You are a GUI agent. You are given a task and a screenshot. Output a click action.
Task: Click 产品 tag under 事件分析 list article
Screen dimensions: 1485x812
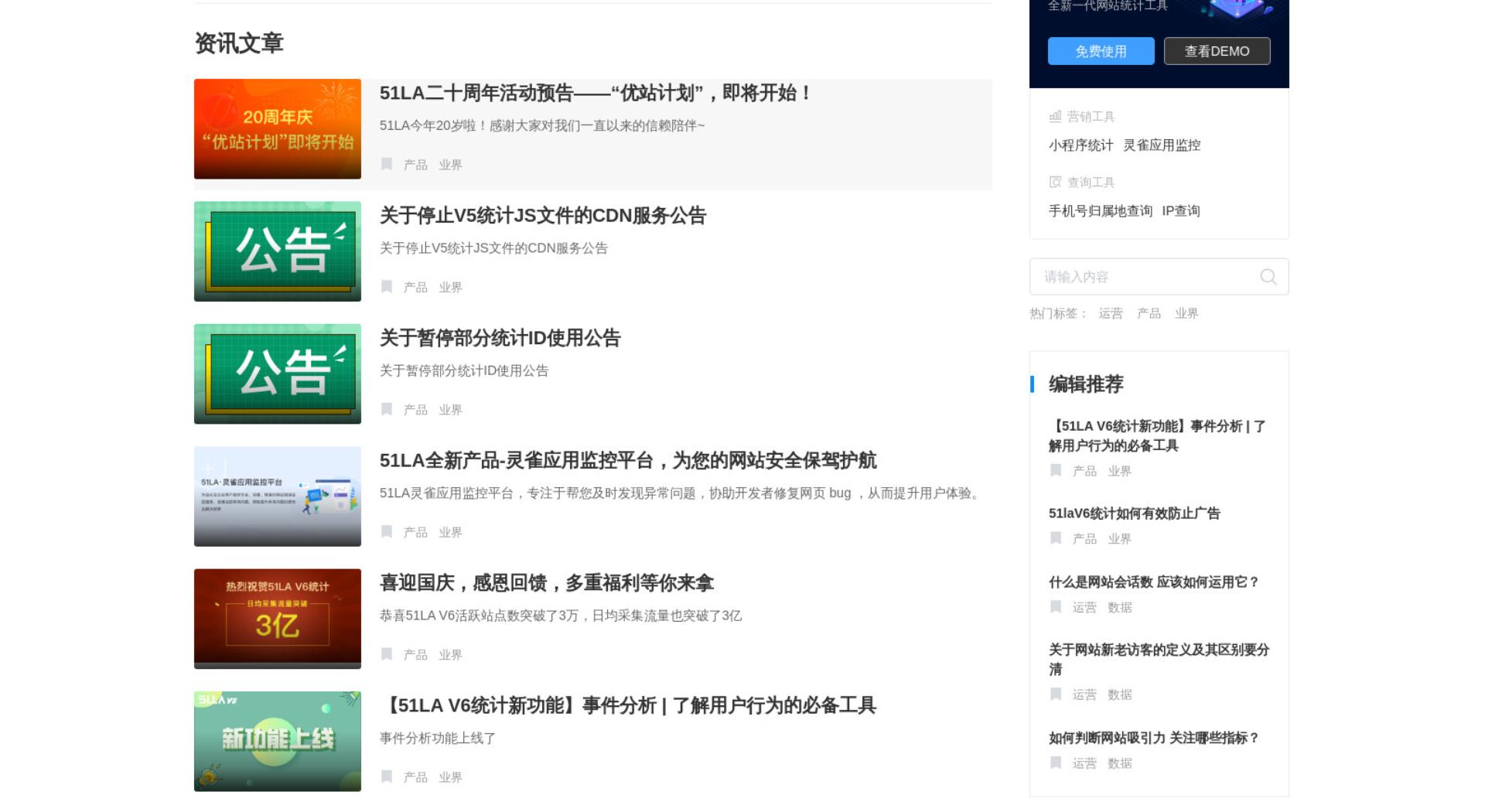click(x=415, y=777)
